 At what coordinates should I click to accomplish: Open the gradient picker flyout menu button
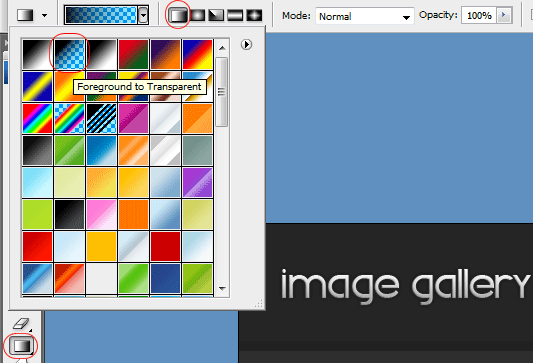pos(246,45)
